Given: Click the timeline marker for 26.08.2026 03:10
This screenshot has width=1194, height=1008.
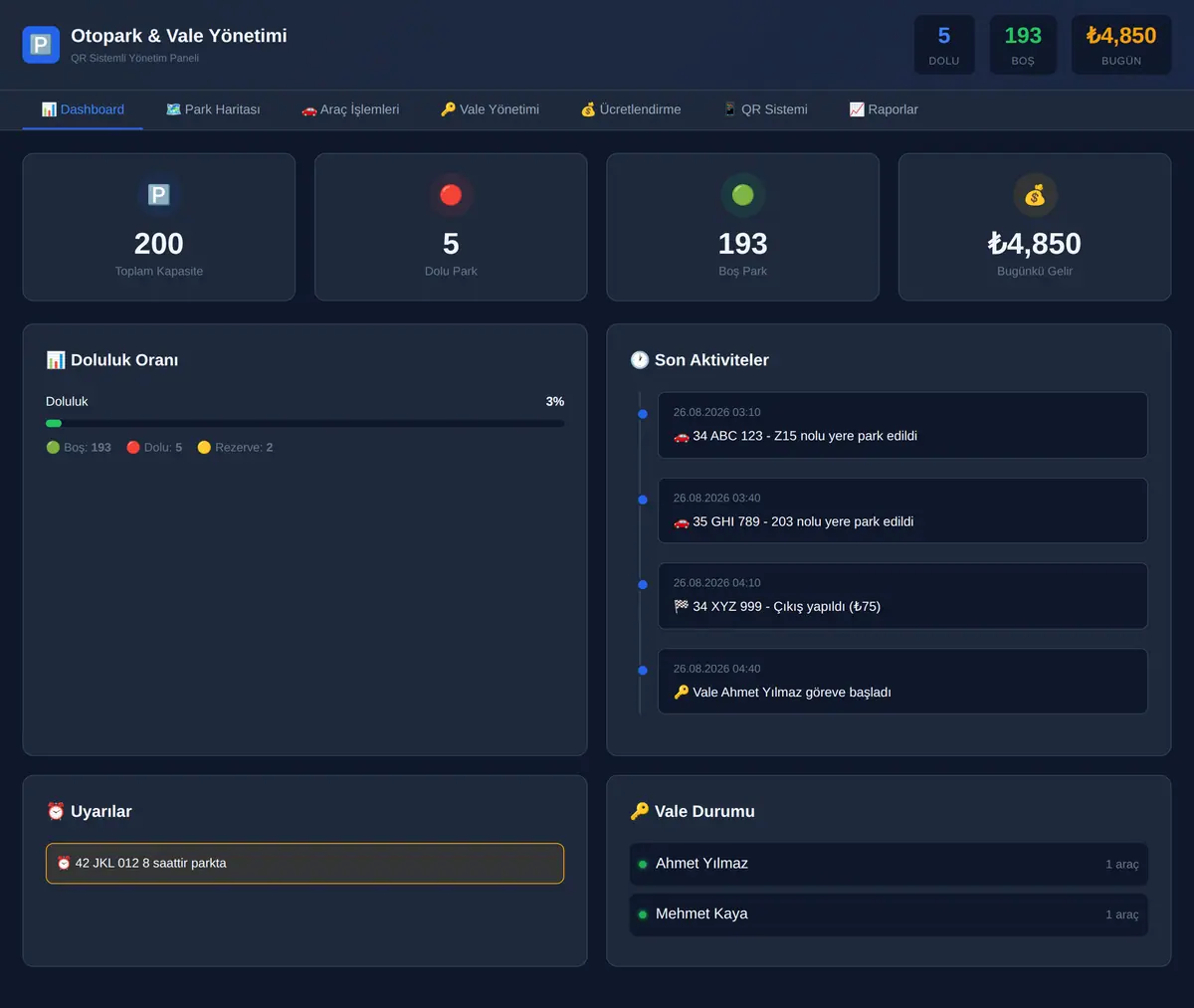Looking at the screenshot, I should [643, 414].
